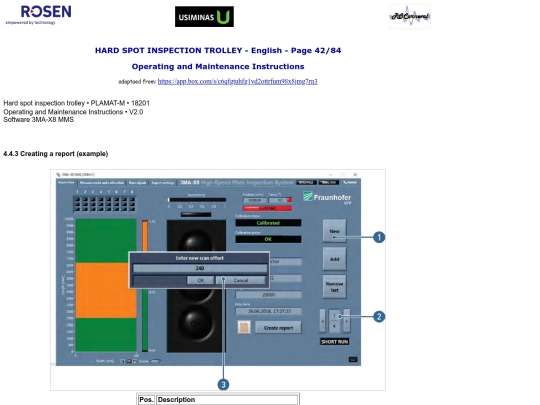Image resolution: width=540 pixels, height=405 pixels.
Task: Click the RB Carneval waveform logo
Action: 410,16
